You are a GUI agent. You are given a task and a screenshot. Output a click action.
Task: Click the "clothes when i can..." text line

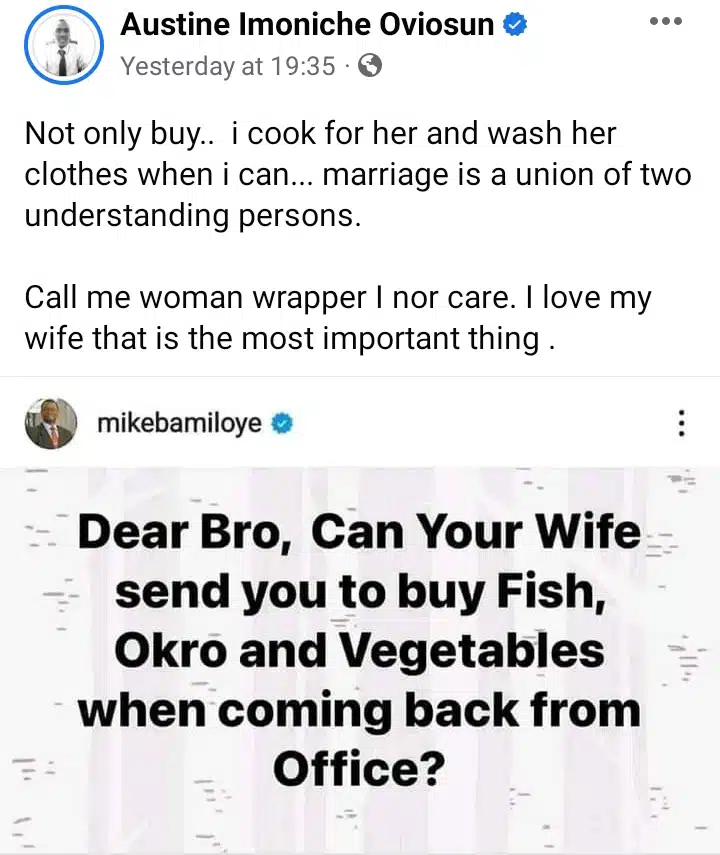(x=357, y=174)
